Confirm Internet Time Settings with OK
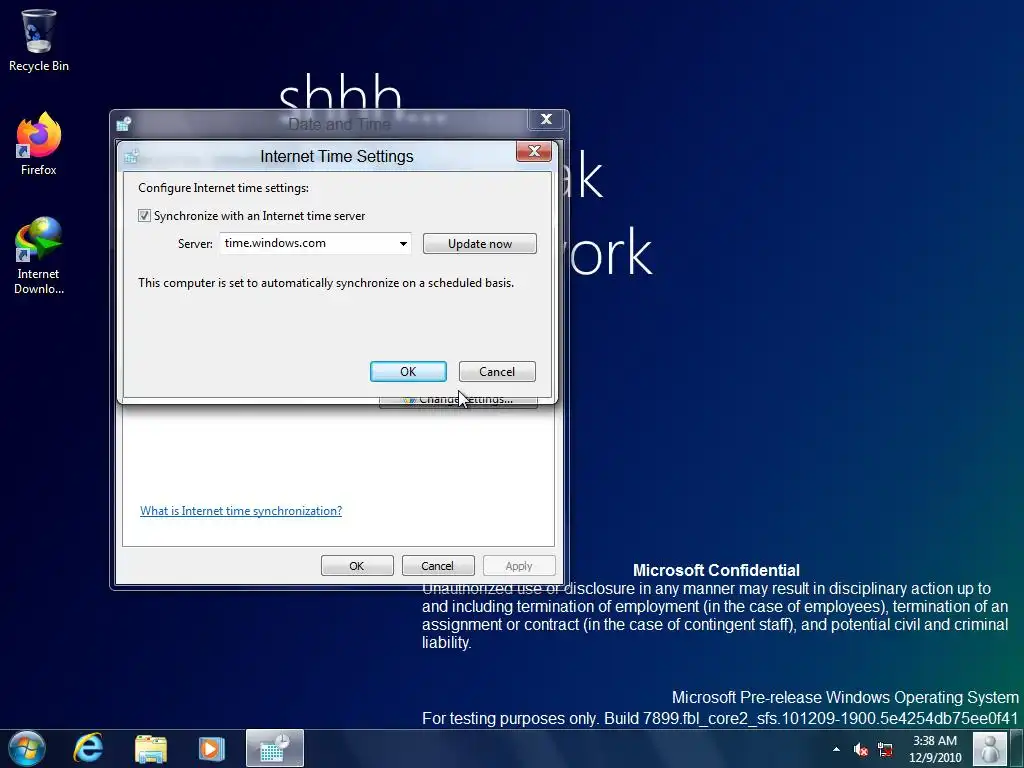The image size is (1024, 768). (408, 372)
